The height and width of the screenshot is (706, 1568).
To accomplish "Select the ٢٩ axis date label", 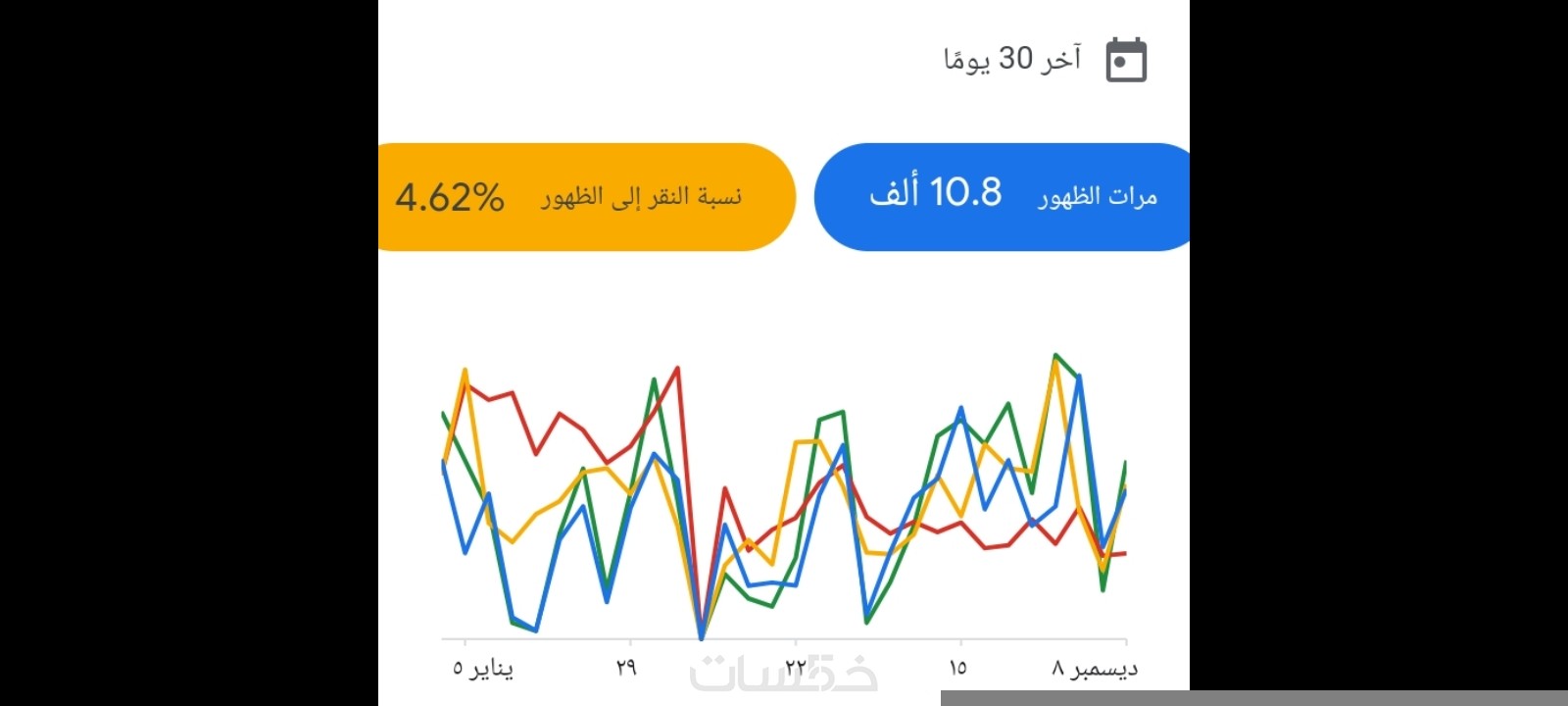I will pos(626,669).
